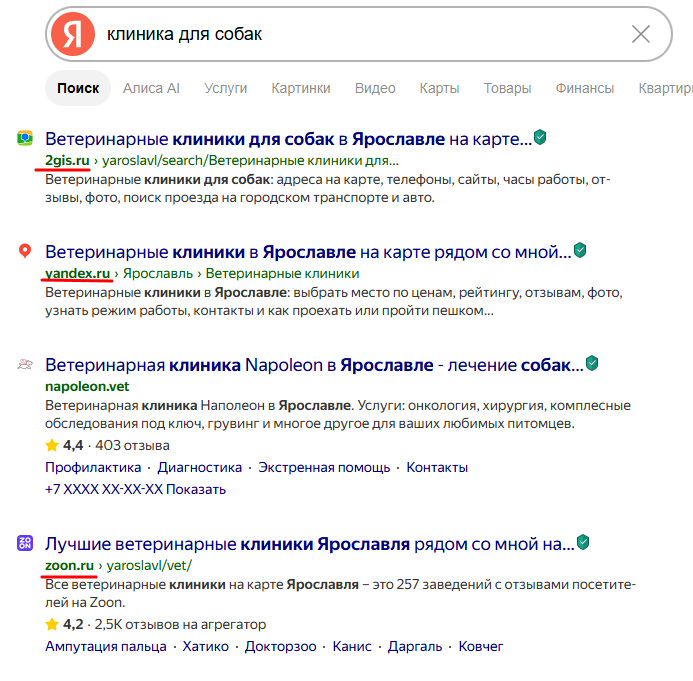Open the Докторзоо sitelink
693x681 pixels.
click(281, 647)
